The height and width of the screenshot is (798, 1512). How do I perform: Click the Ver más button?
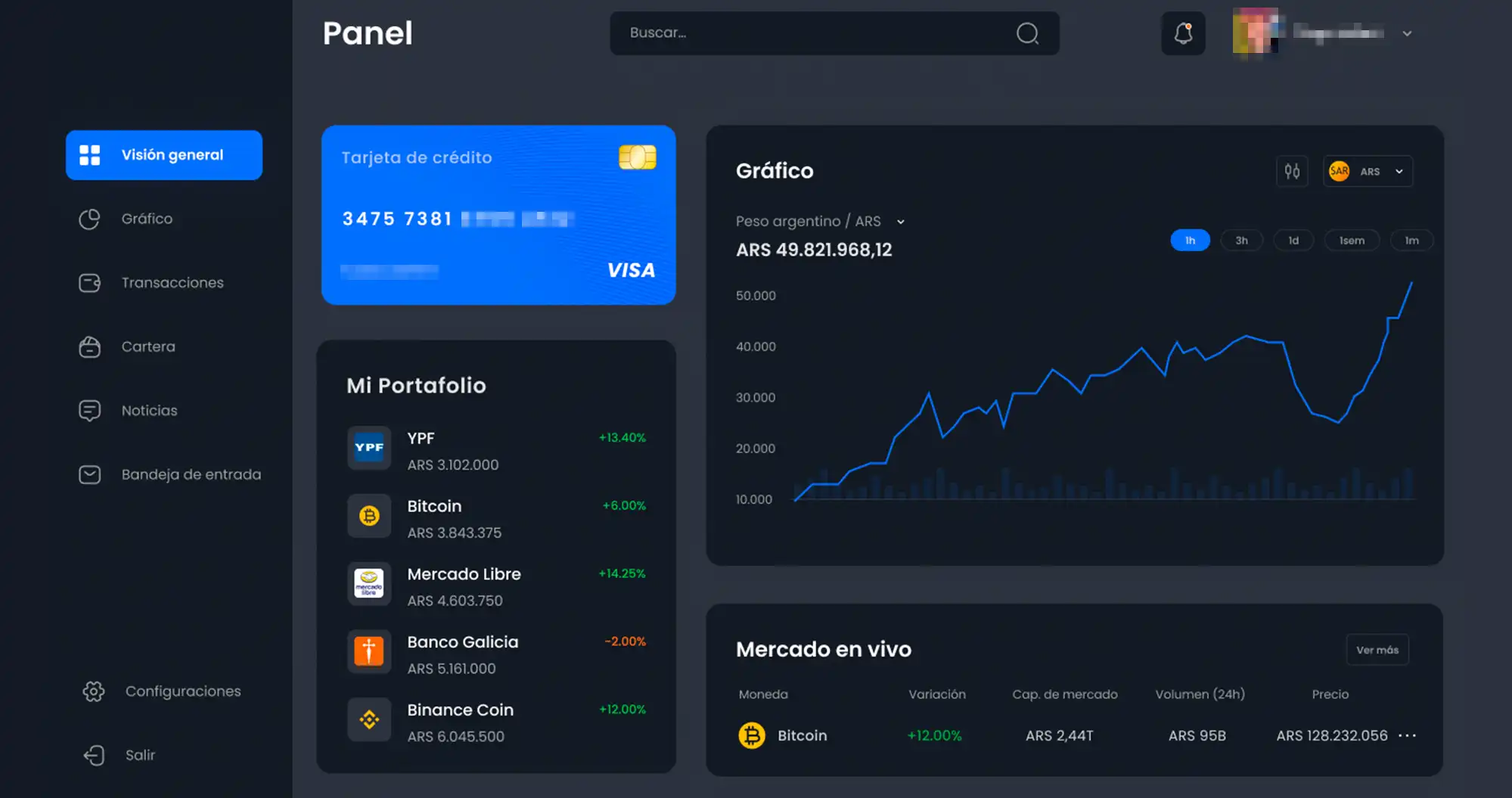[1377, 650]
